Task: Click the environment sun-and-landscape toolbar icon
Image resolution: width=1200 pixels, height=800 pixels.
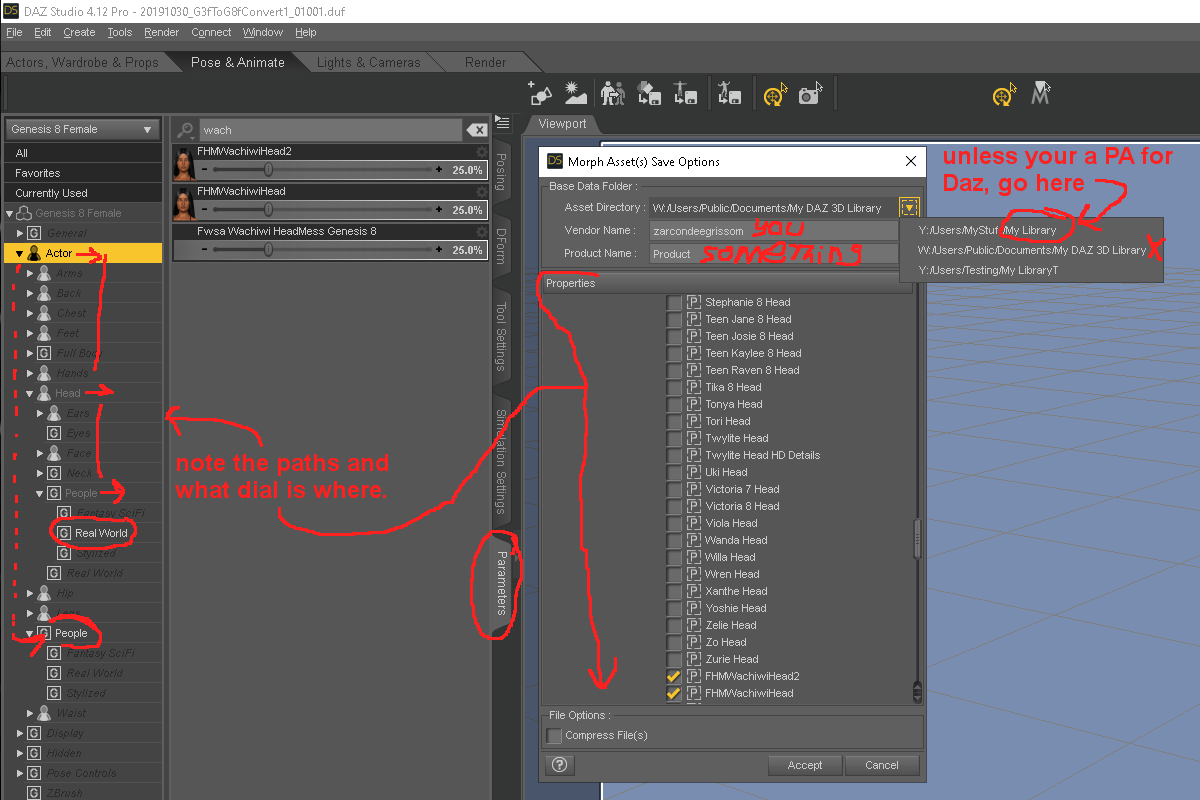Action: pos(575,94)
